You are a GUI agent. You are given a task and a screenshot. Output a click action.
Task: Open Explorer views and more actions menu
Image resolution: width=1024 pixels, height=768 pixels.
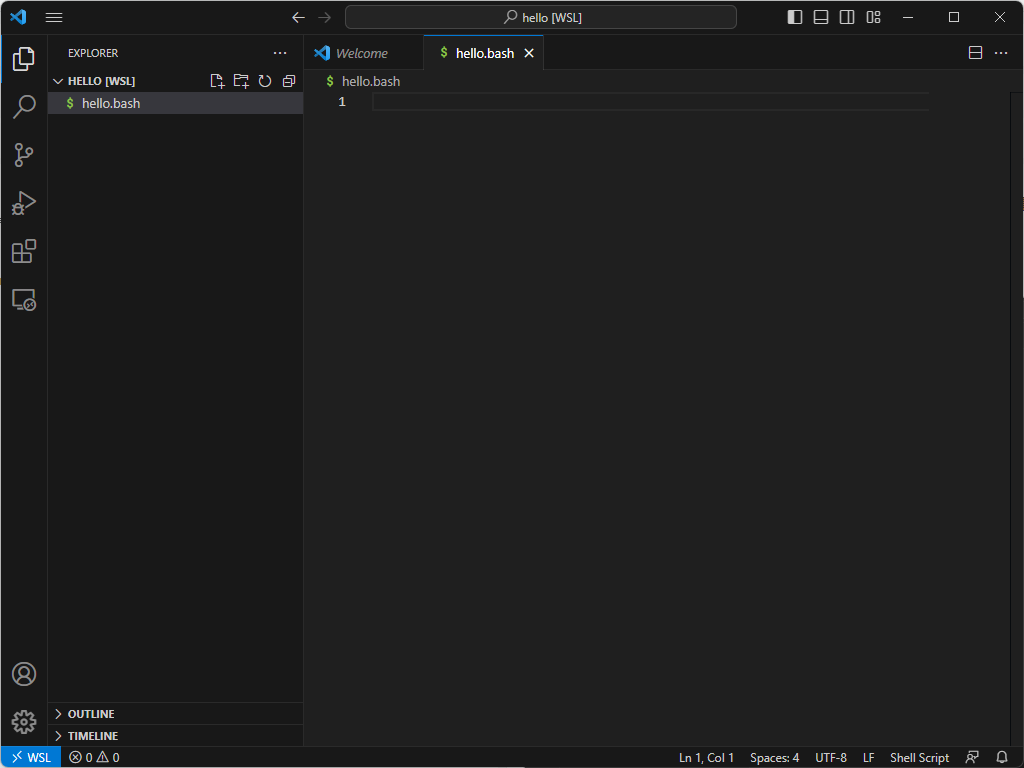pos(280,53)
